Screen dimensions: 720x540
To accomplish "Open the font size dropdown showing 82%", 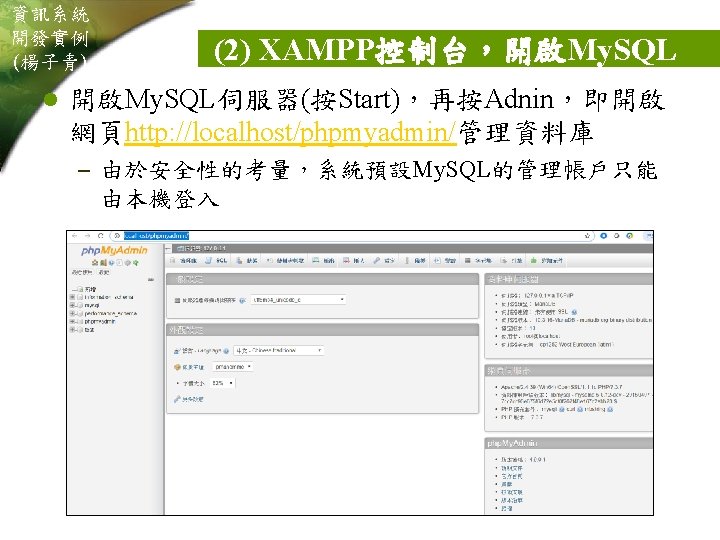I will coord(223,383).
